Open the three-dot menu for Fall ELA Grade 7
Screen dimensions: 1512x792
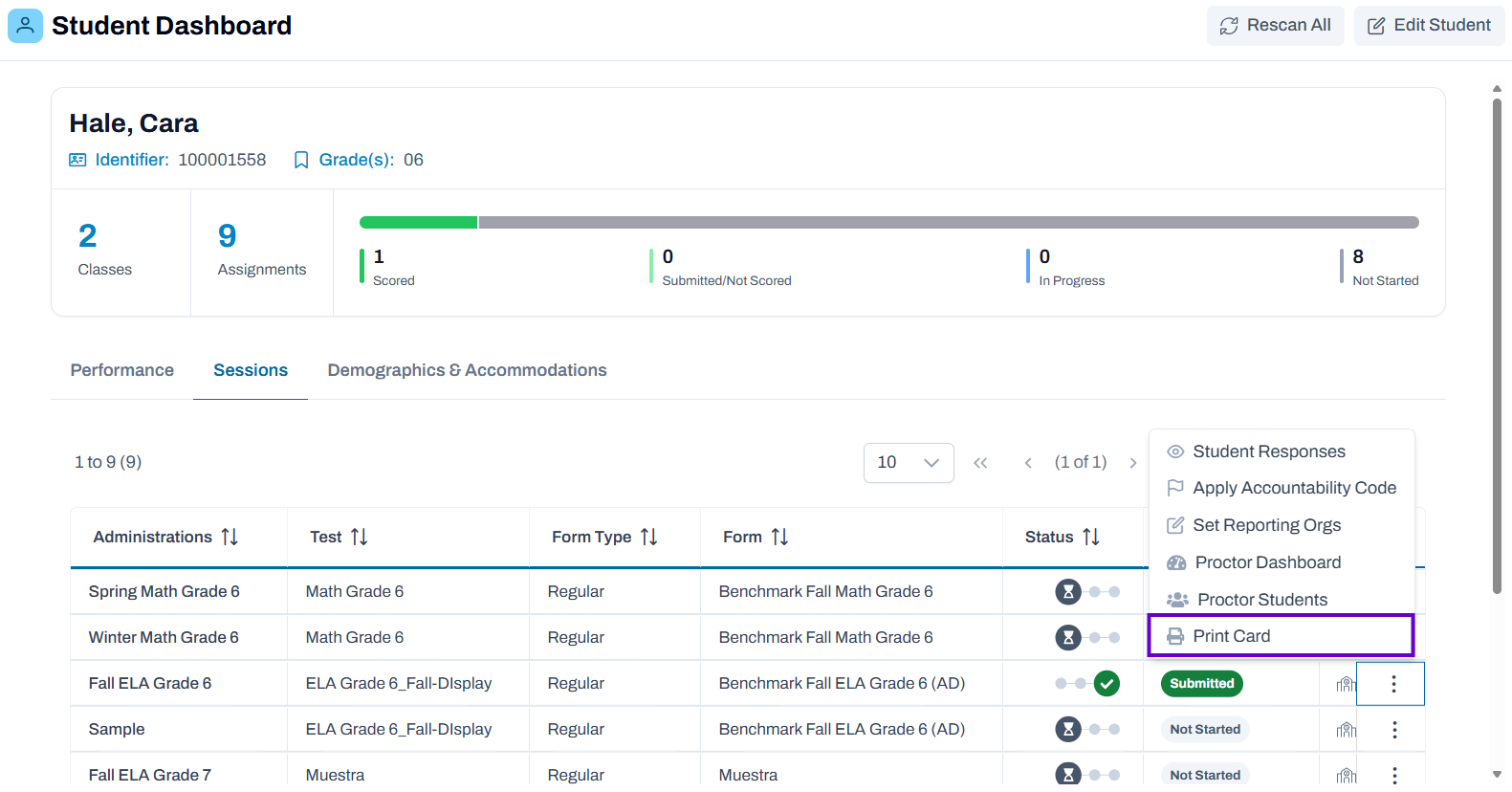1394,775
